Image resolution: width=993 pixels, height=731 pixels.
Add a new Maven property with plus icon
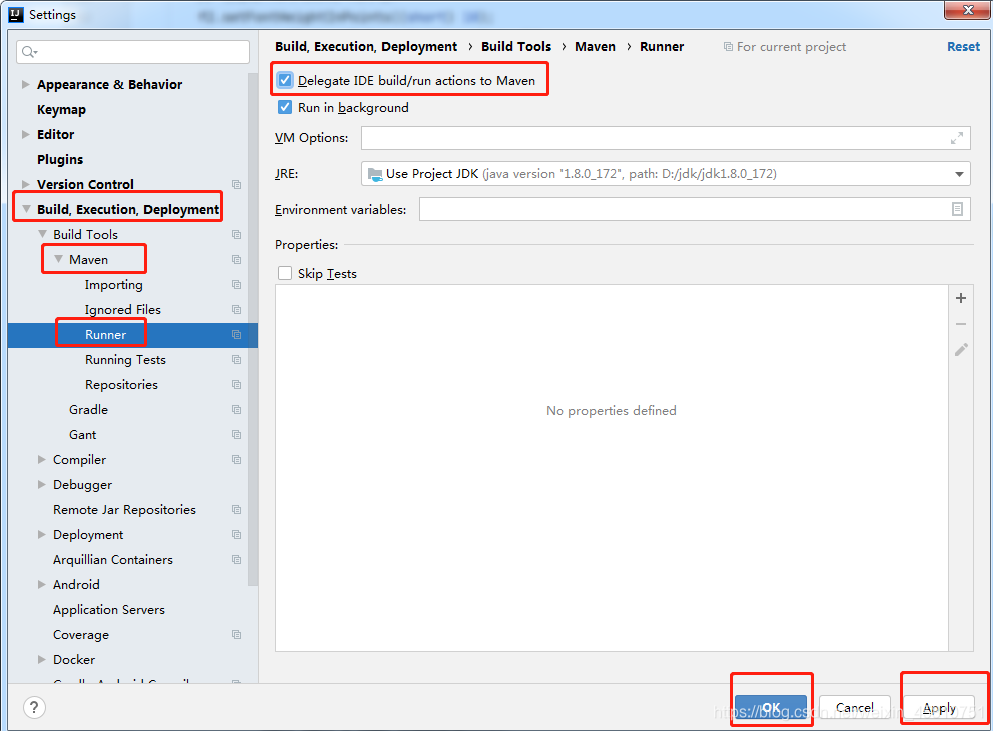961,298
